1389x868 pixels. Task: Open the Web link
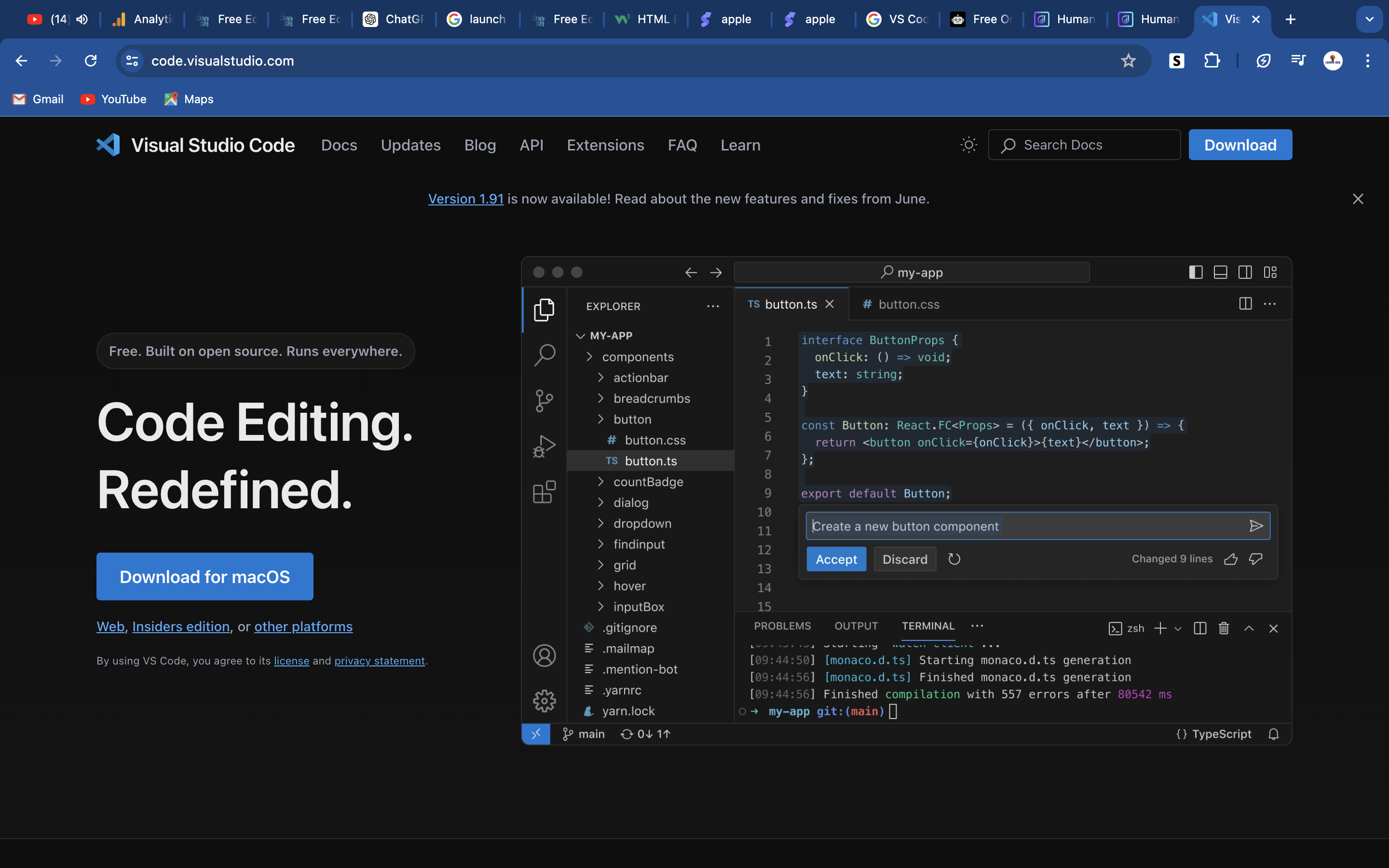pyautogui.click(x=110, y=626)
